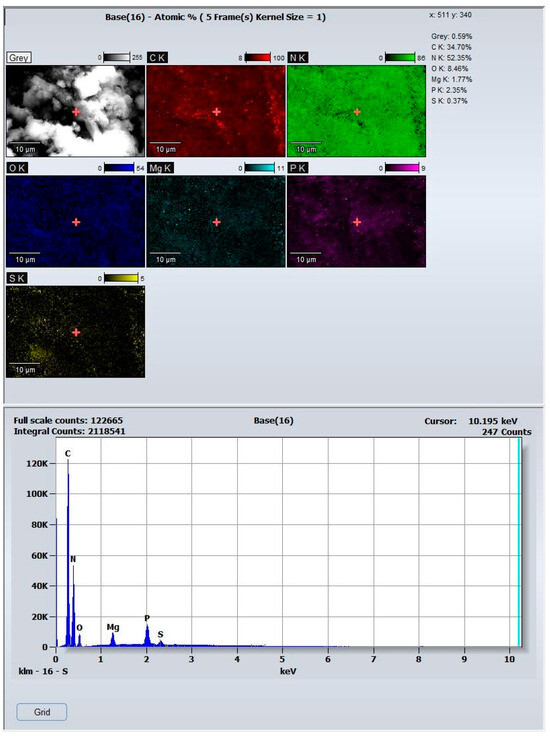Select the O K blue oxygen map
The image size is (550, 738).
point(75,221)
